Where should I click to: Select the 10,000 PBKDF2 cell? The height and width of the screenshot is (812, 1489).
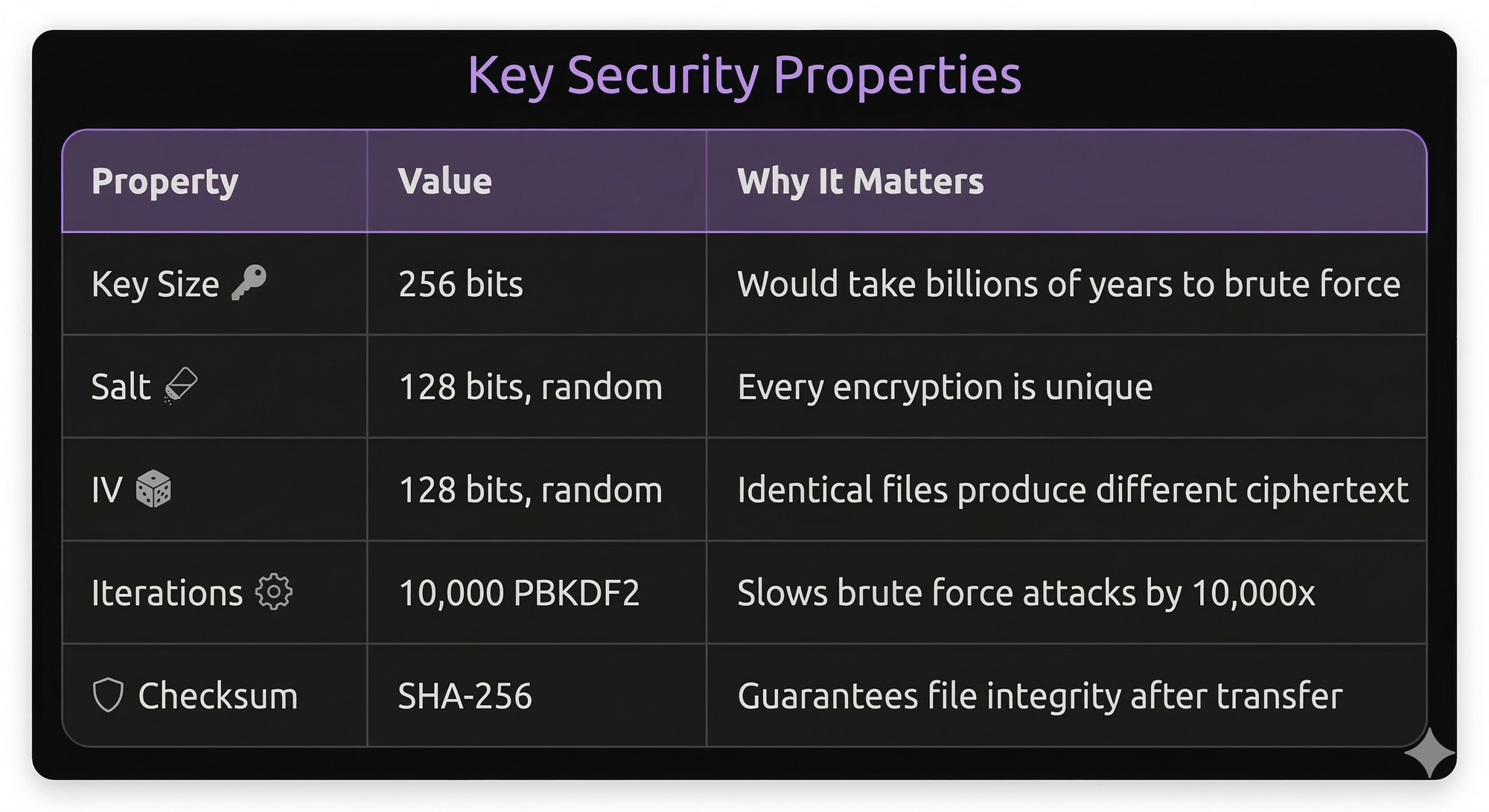coord(519,593)
